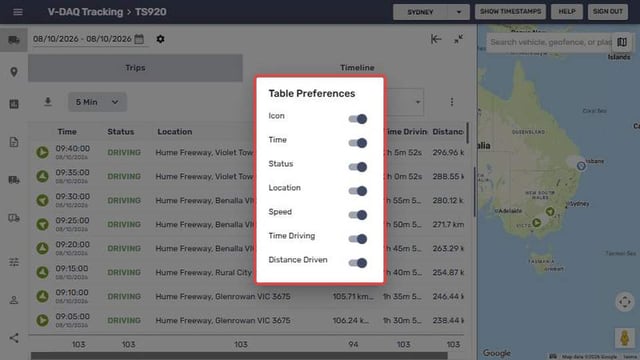Toggle the map layers icon
The height and width of the screenshot is (360, 640).
click(x=622, y=42)
